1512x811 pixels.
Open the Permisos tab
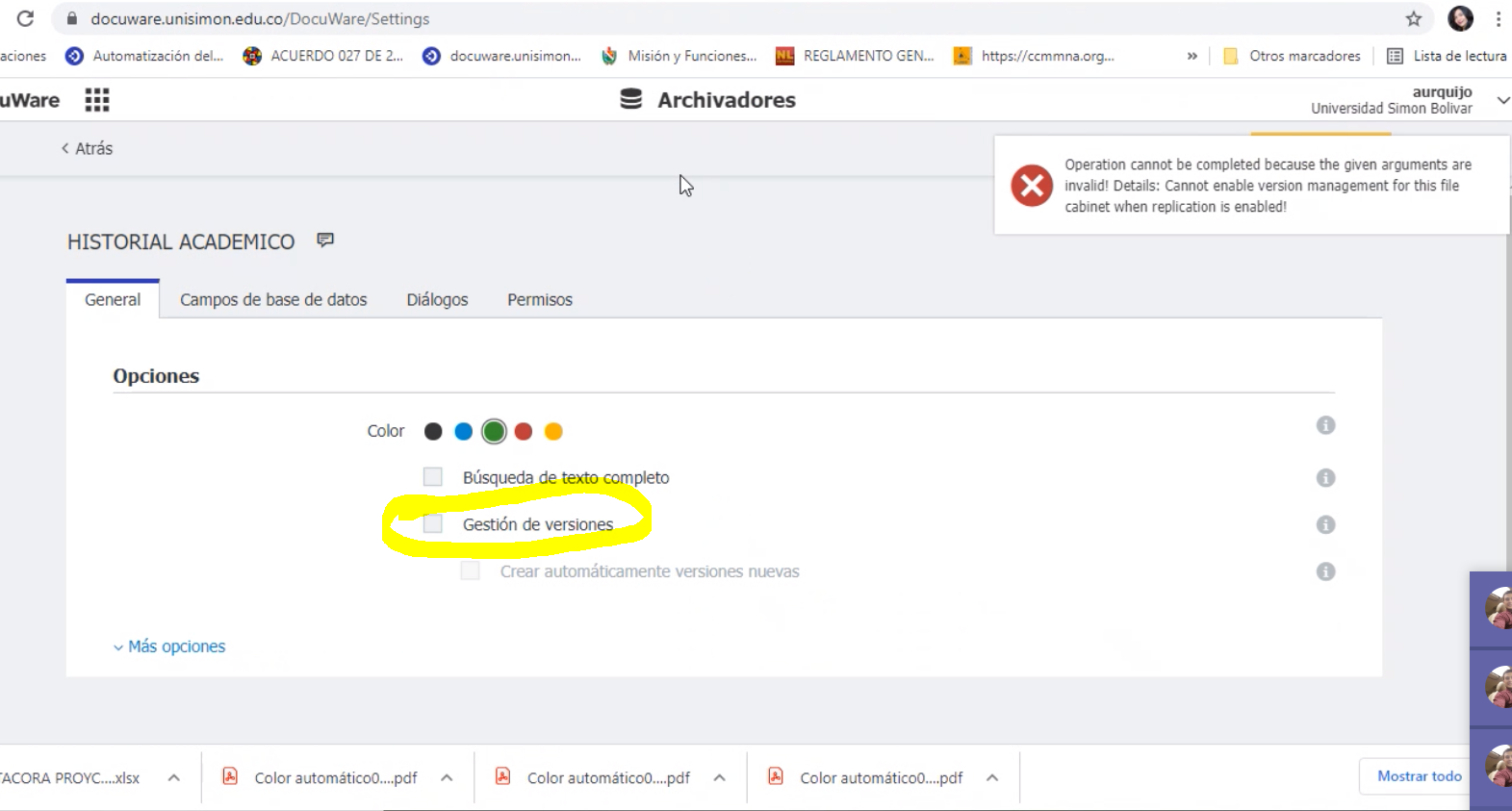pos(539,300)
